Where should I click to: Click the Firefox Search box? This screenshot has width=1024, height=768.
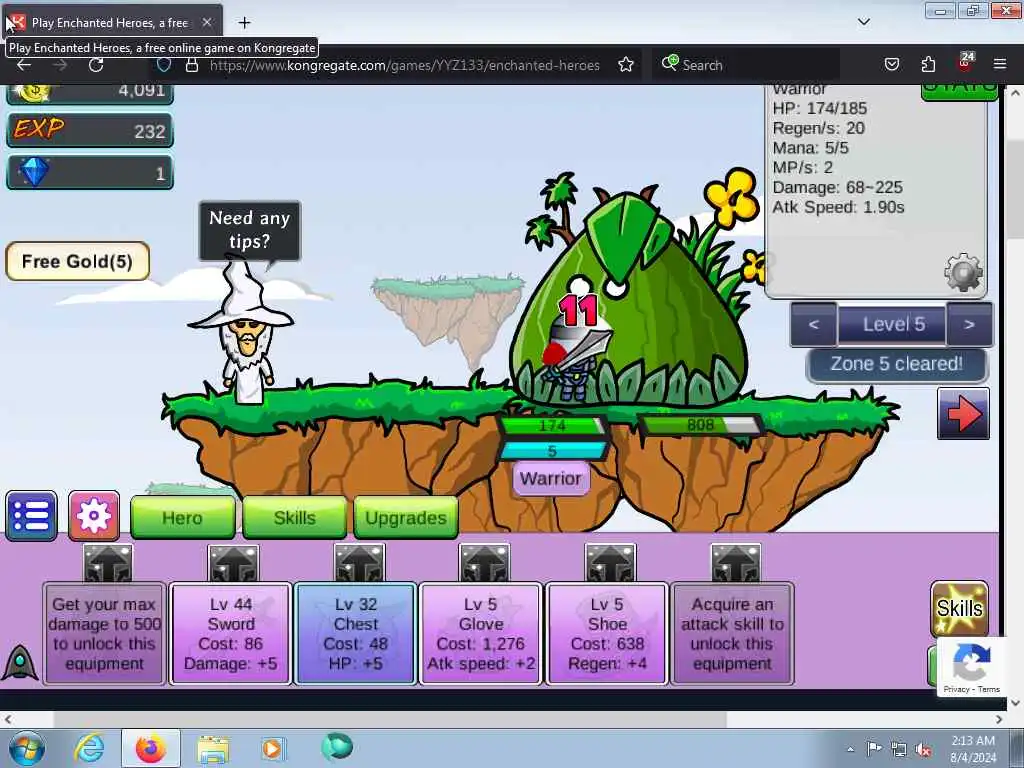[x=746, y=65]
